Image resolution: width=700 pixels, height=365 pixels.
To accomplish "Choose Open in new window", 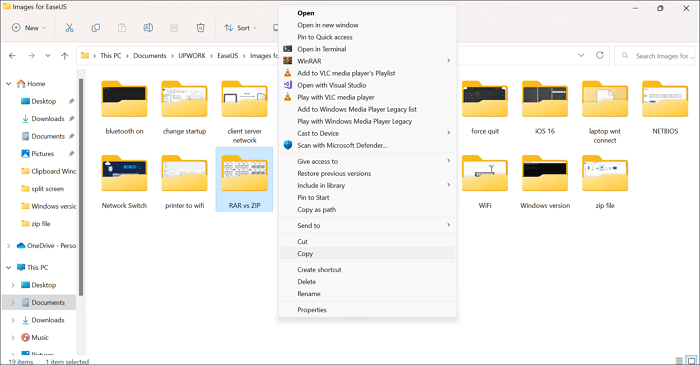I will 367,25.
